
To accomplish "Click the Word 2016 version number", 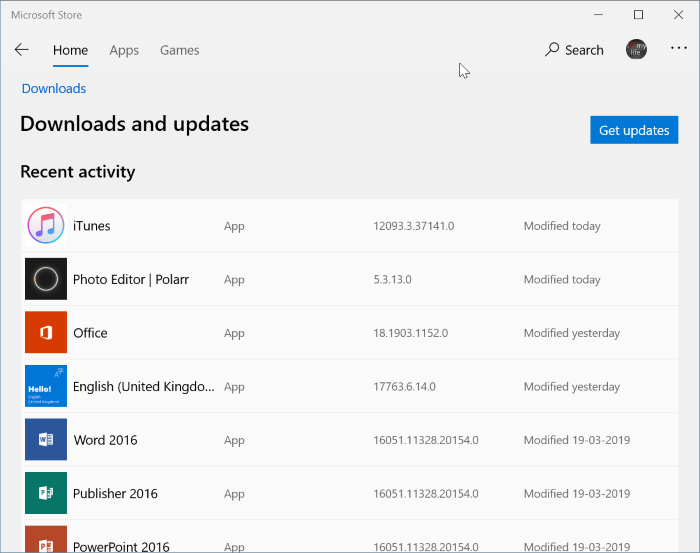I will pos(426,440).
